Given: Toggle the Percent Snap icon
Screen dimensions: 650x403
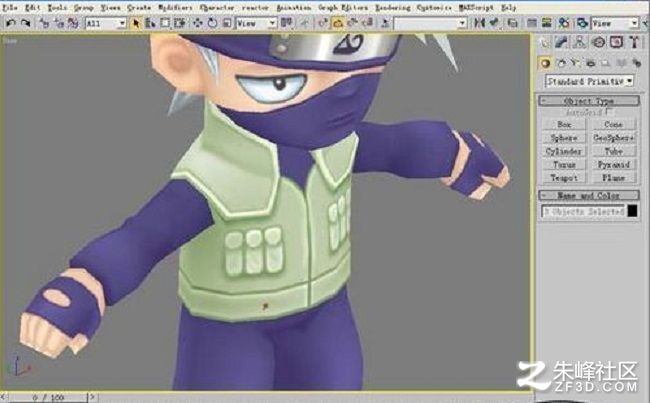Looking at the screenshot, I should (x=352, y=23).
